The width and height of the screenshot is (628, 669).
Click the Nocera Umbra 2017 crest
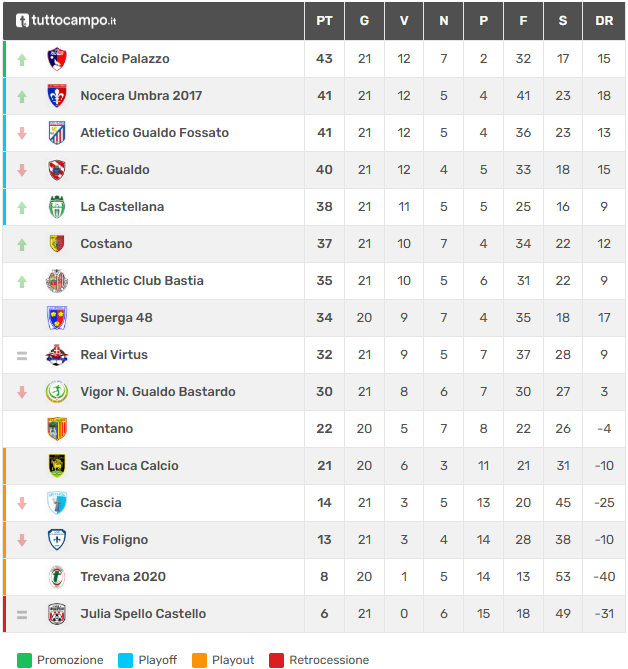(57, 96)
